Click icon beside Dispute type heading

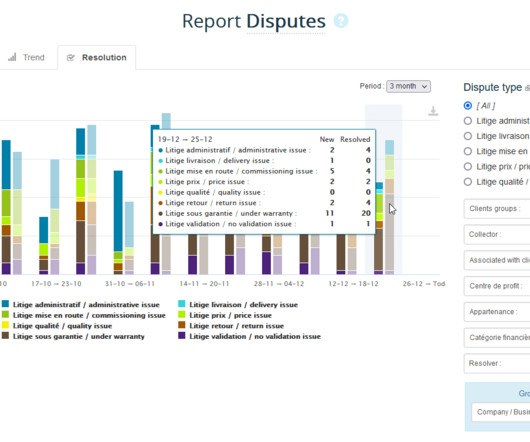point(527,88)
